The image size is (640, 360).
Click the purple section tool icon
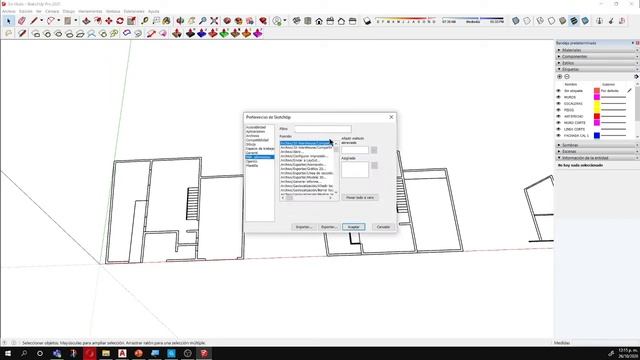(258, 33)
